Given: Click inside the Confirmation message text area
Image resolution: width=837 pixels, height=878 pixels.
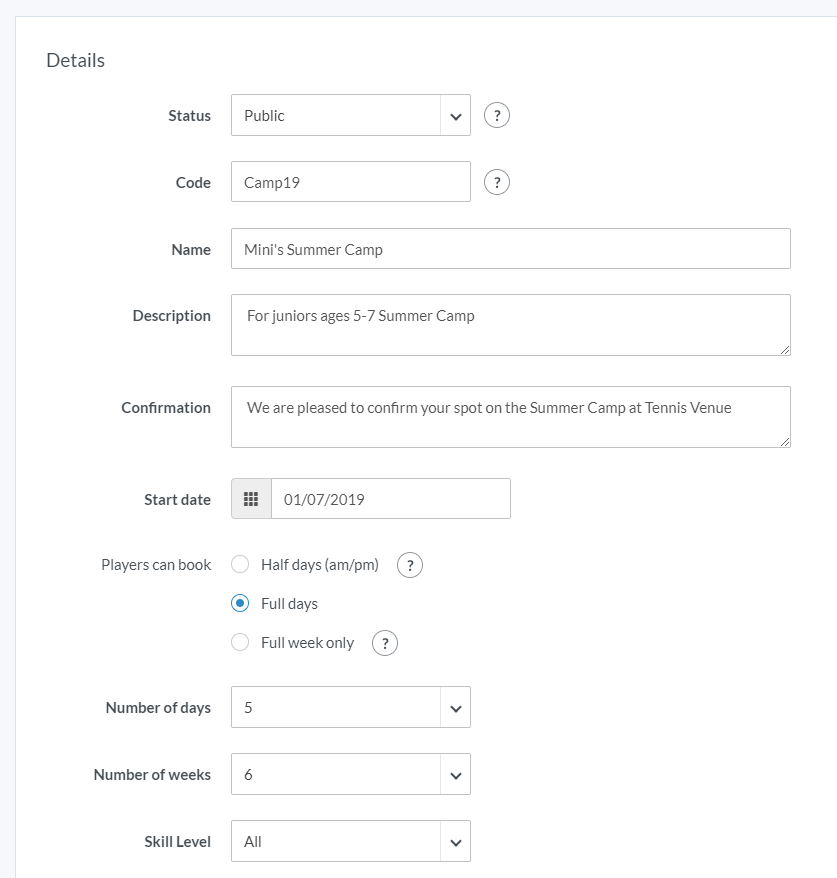Looking at the screenshot, I should 510,417.
